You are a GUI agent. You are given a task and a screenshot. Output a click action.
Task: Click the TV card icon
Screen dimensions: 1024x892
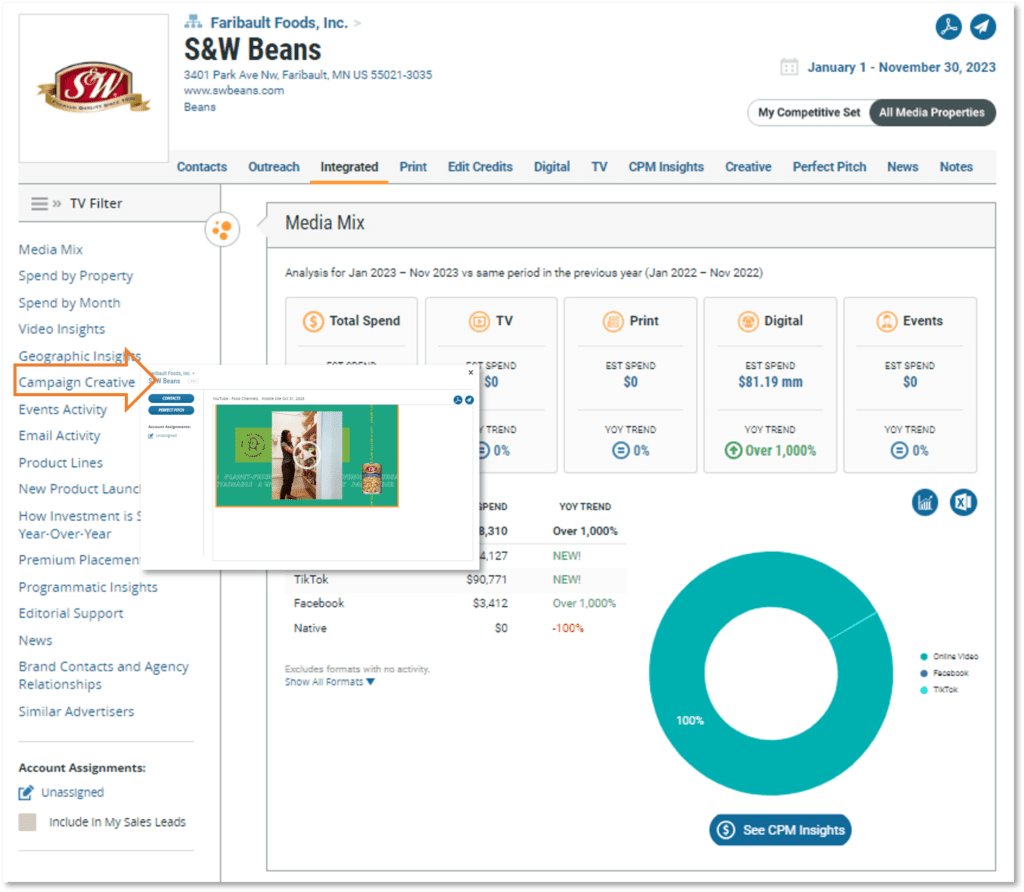click(479, 321)
